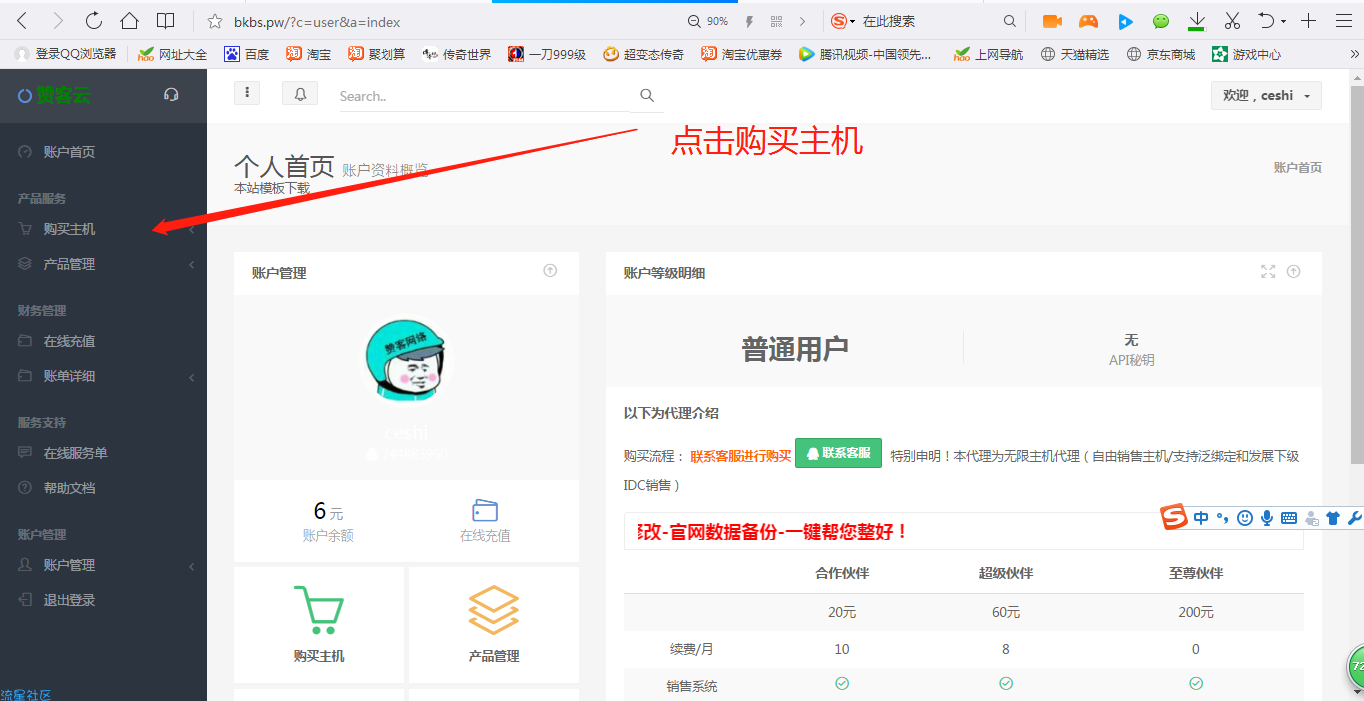This screenshot has width=1364, height=701.
Task: Expand 账单详细 submenu in sidebar
Action: coord(191,377)
